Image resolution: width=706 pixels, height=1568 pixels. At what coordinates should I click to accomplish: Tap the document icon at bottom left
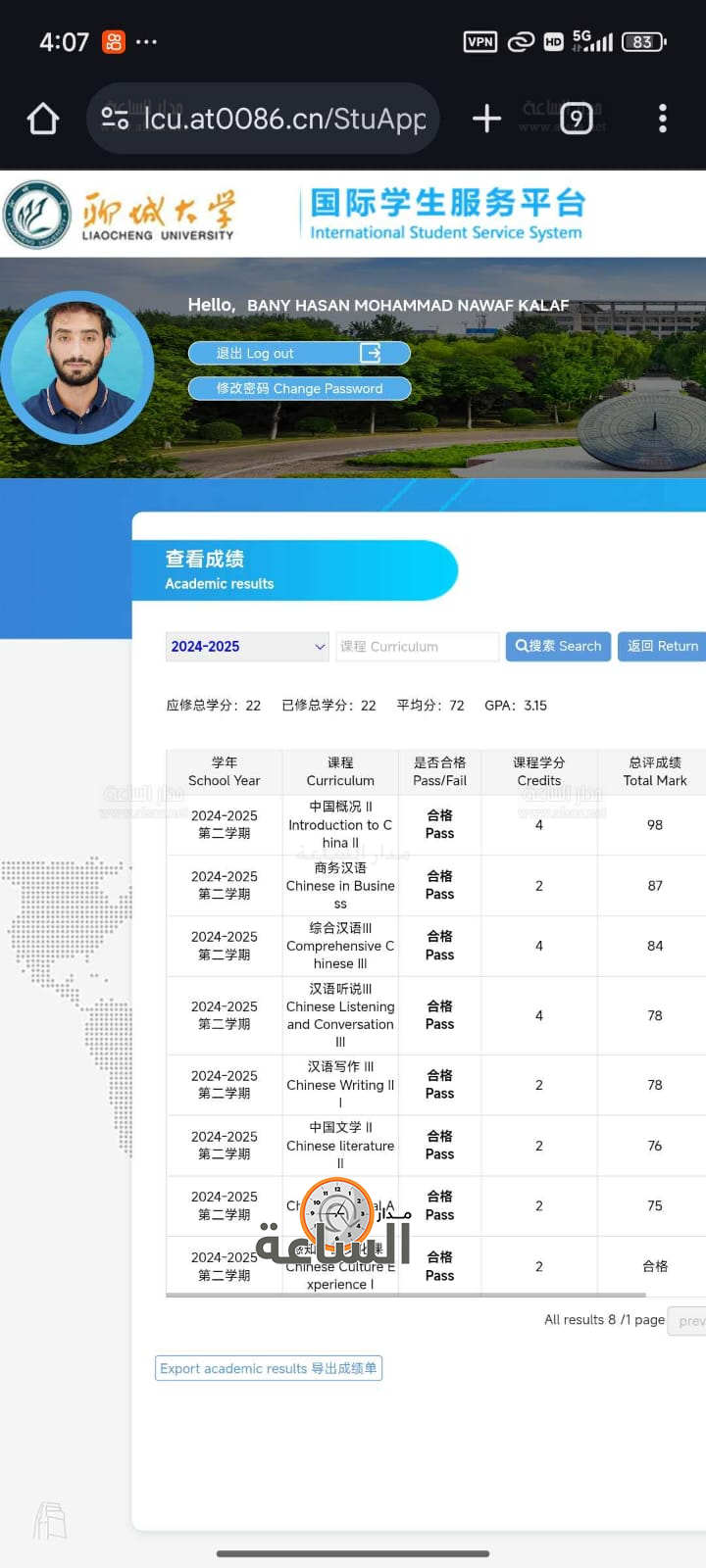tap(50, 1520)
